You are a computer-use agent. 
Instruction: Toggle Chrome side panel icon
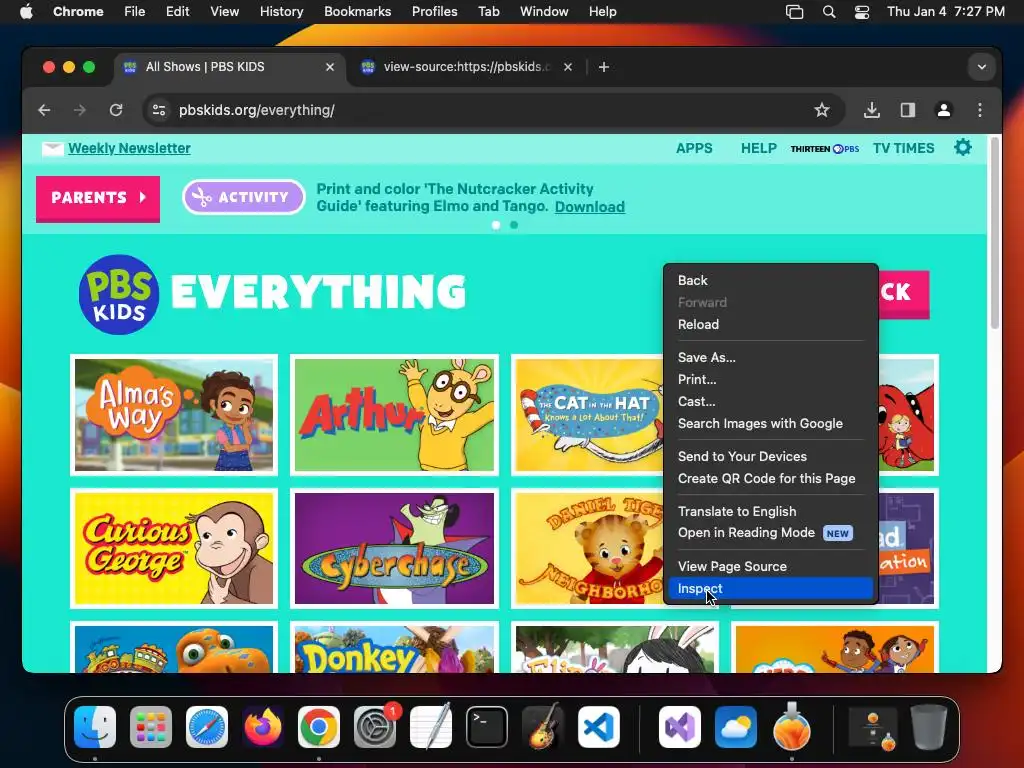[x=908, y=110]
